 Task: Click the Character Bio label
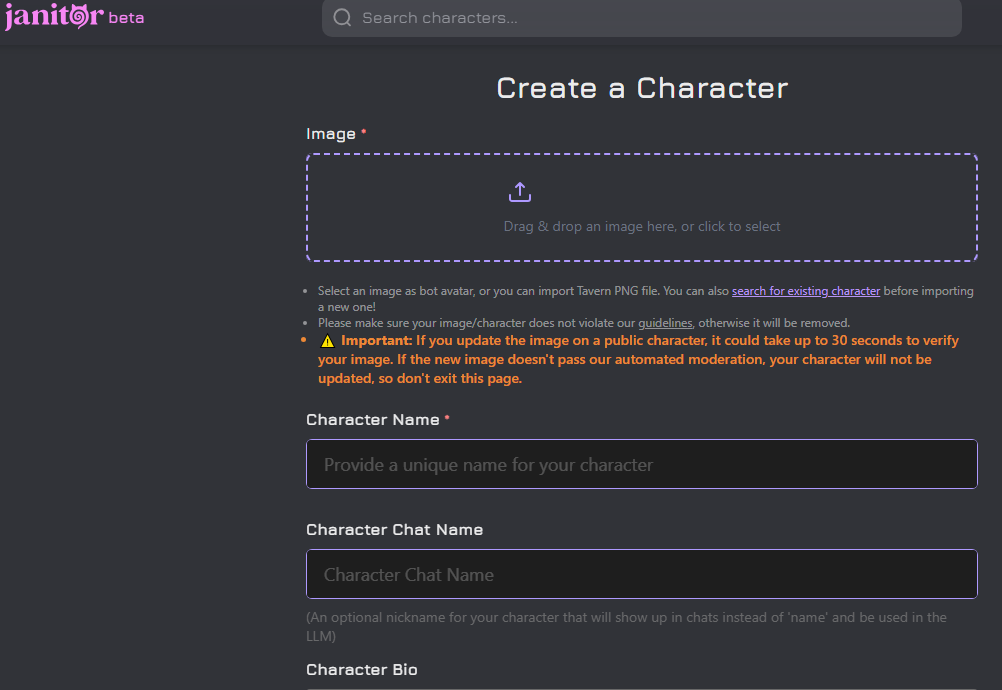click(x=361, y=670)
